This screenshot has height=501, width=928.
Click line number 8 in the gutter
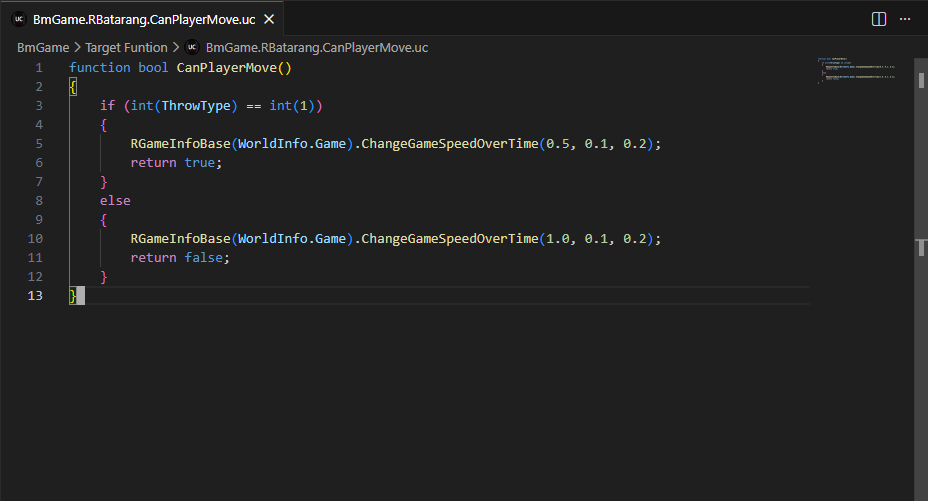(39, 201)
